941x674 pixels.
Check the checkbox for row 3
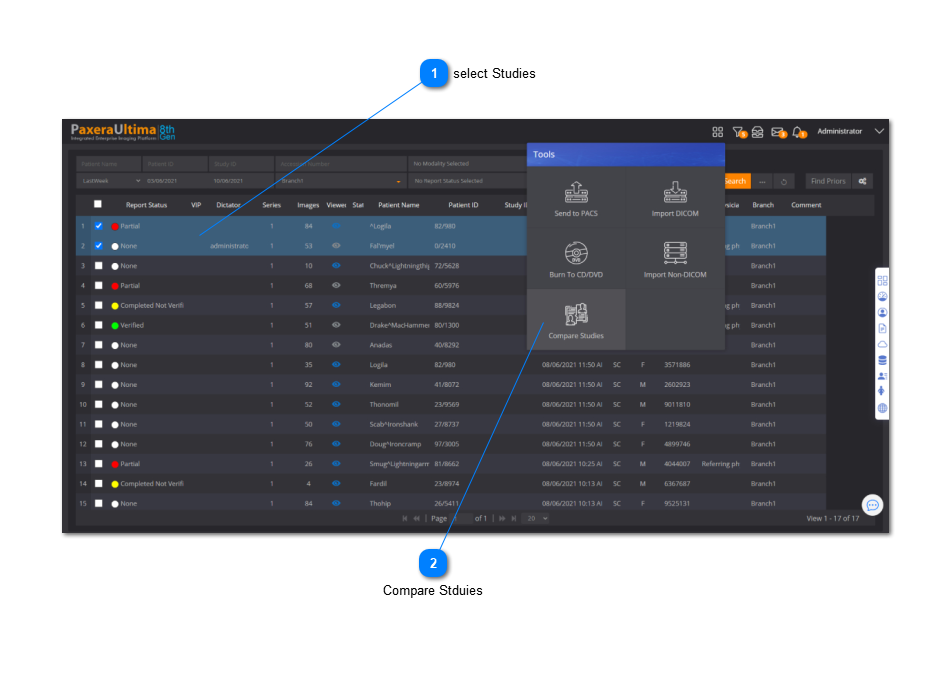click(x=98, y=266)
